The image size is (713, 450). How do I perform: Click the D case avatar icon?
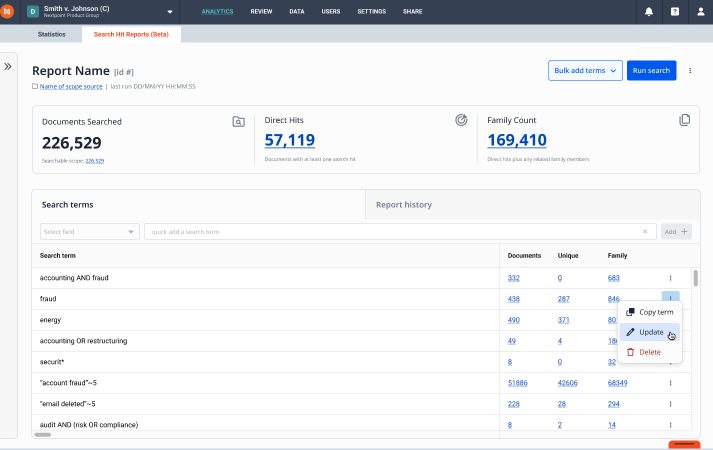33,12
